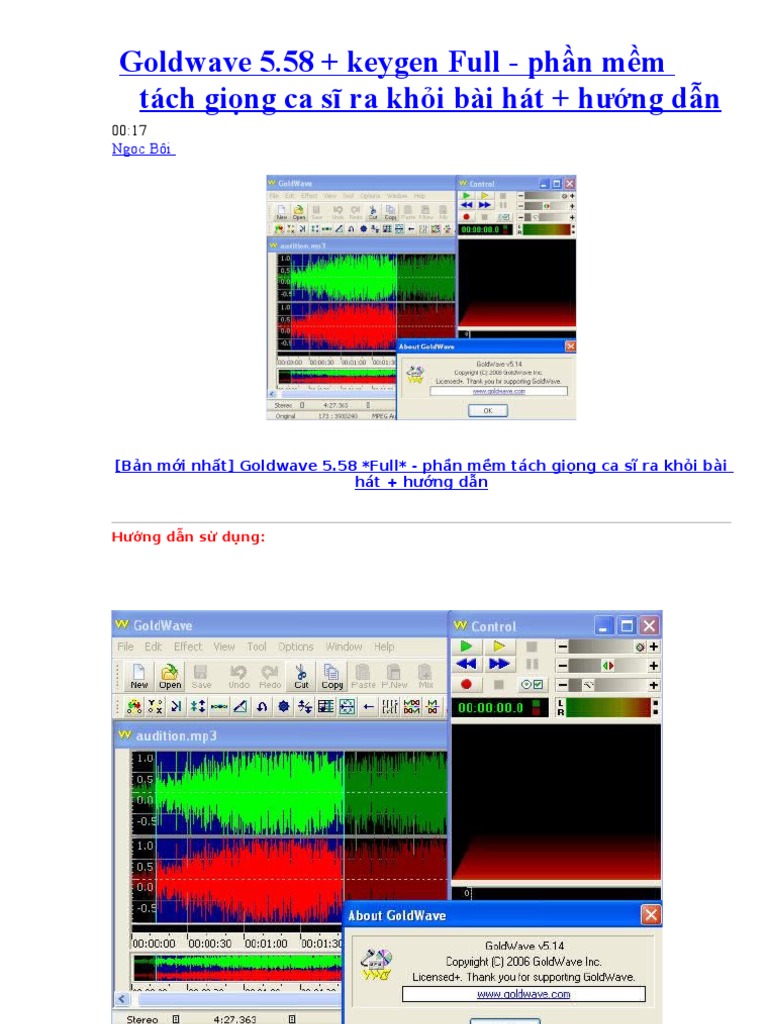The image size is (768, 1024).
Task: Click the balance slider with green-red marker
Action: pos(607,665)
